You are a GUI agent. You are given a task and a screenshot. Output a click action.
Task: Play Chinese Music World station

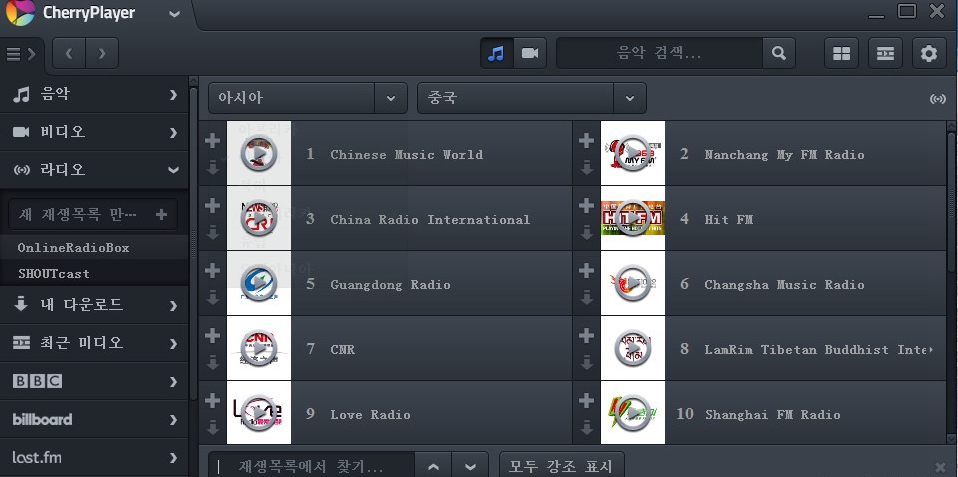[259, 153]
